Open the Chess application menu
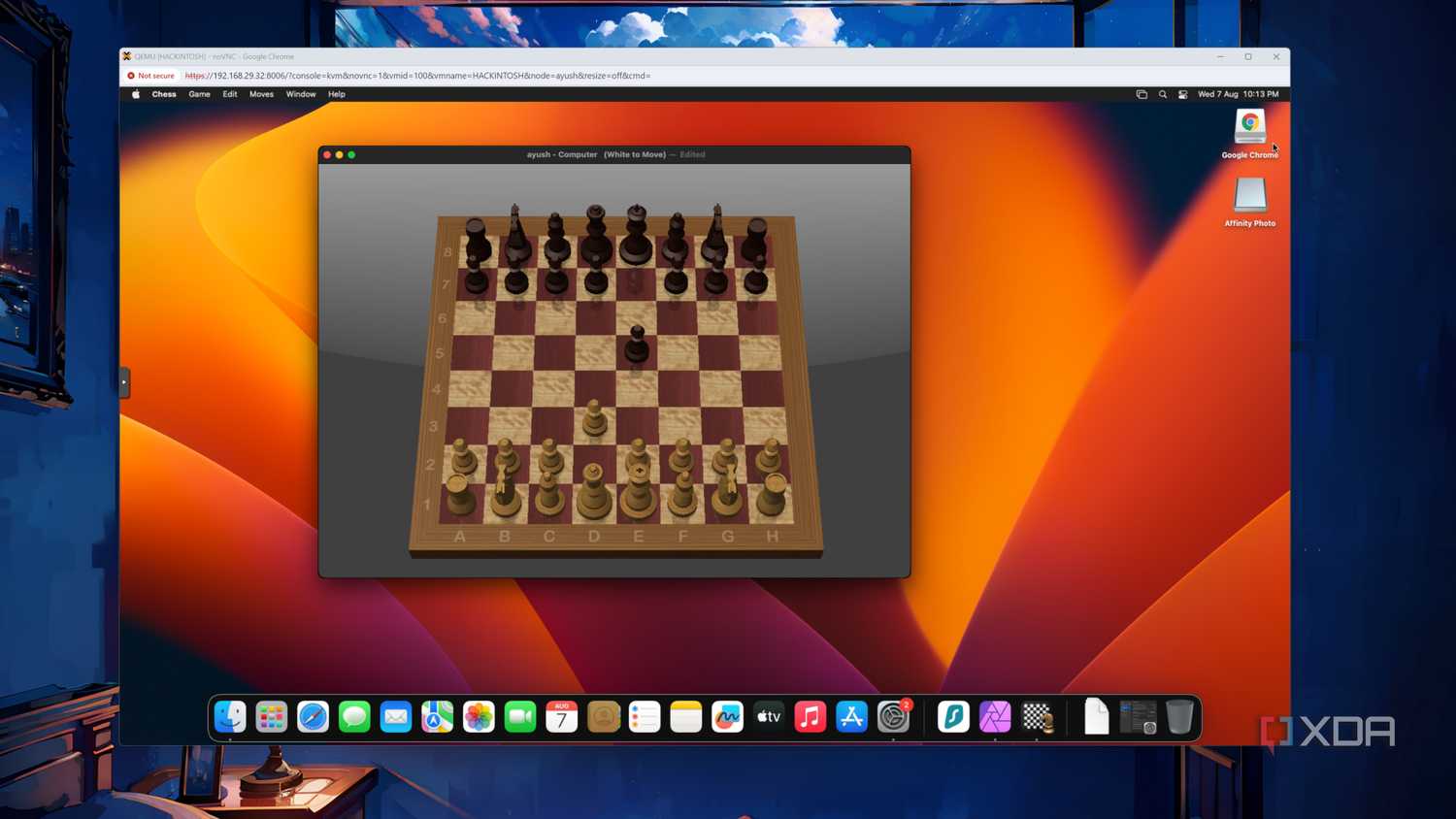The width and height of the screenshot is (1456, 819). (164, 94)
